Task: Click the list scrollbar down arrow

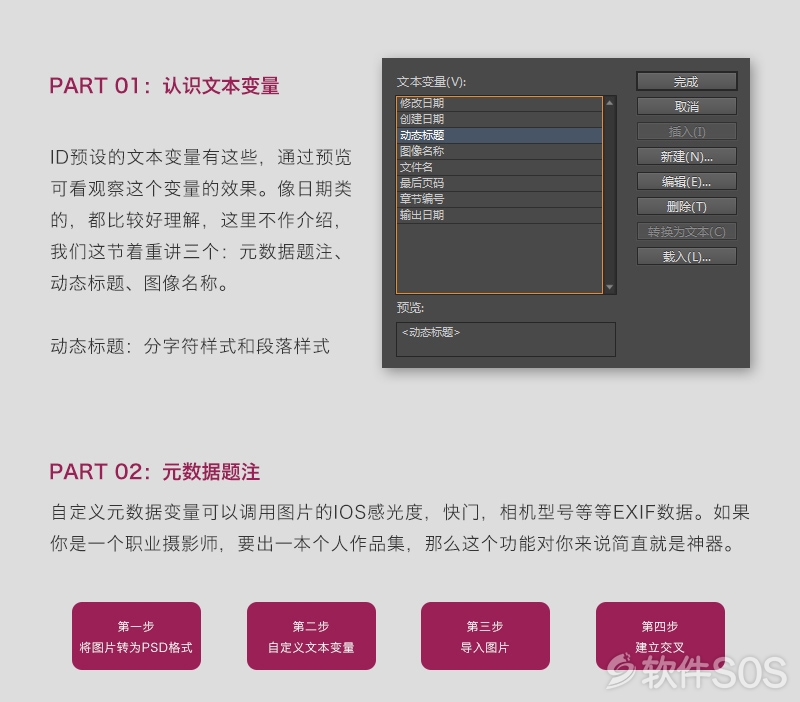Action: (x=609, y=287)
